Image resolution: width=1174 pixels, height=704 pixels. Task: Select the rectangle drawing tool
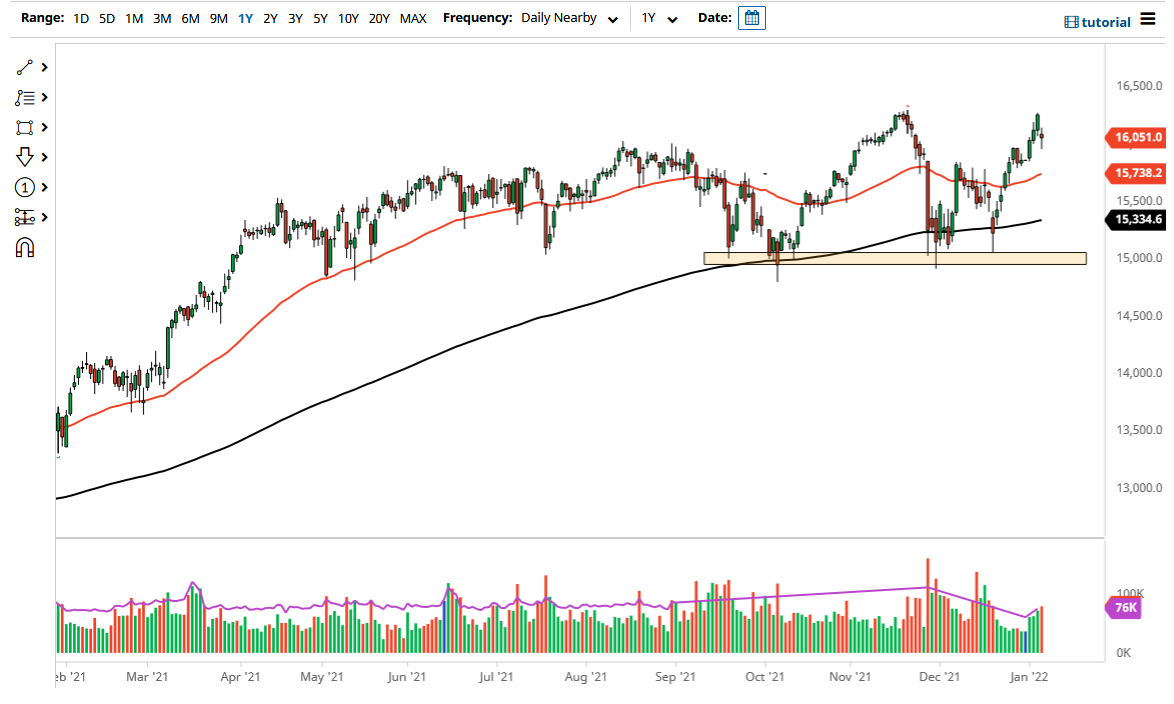(24, 127)
